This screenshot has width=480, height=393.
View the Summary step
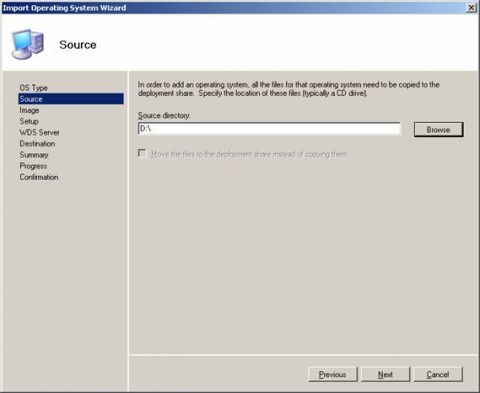34,155
